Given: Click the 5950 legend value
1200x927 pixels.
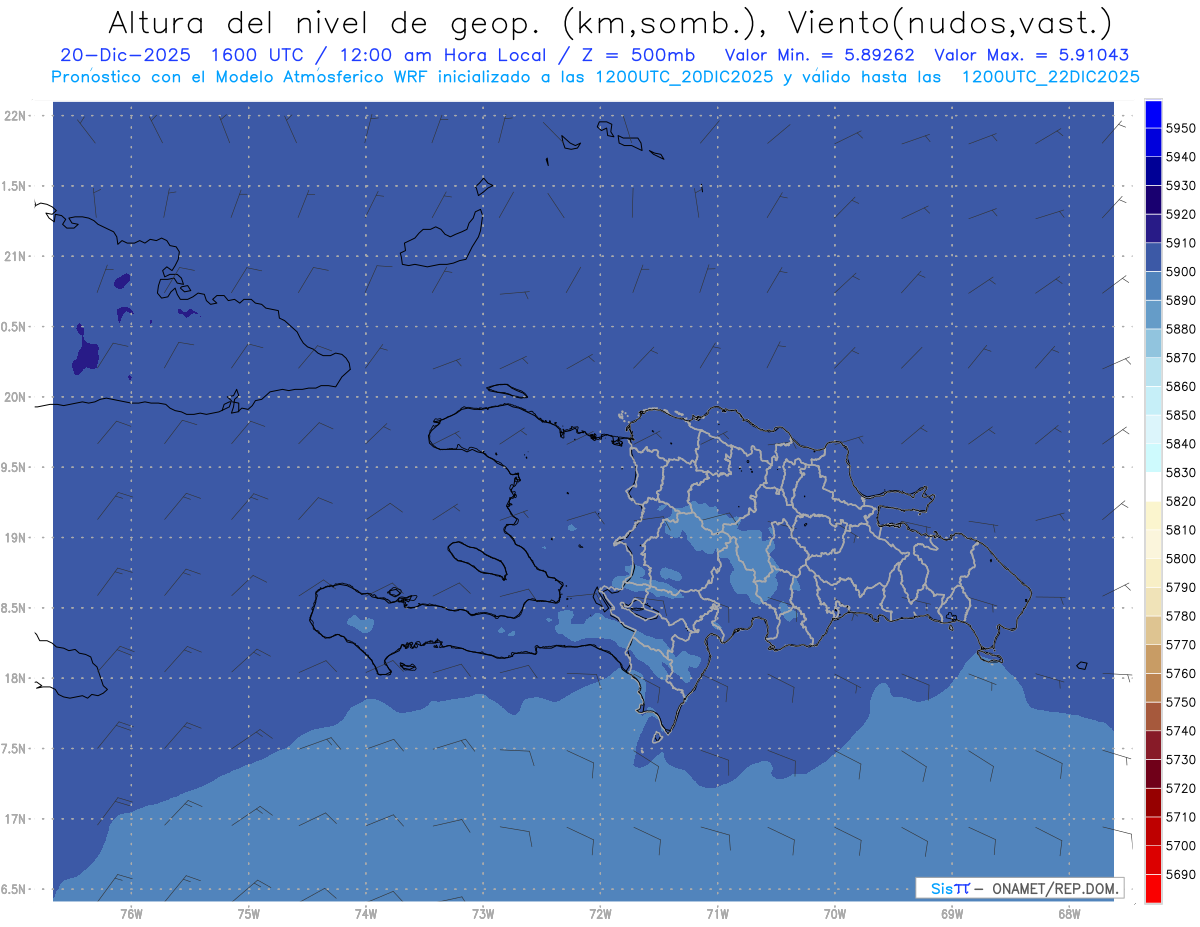Looking at the screenshot, I should tap(1181, 129).
